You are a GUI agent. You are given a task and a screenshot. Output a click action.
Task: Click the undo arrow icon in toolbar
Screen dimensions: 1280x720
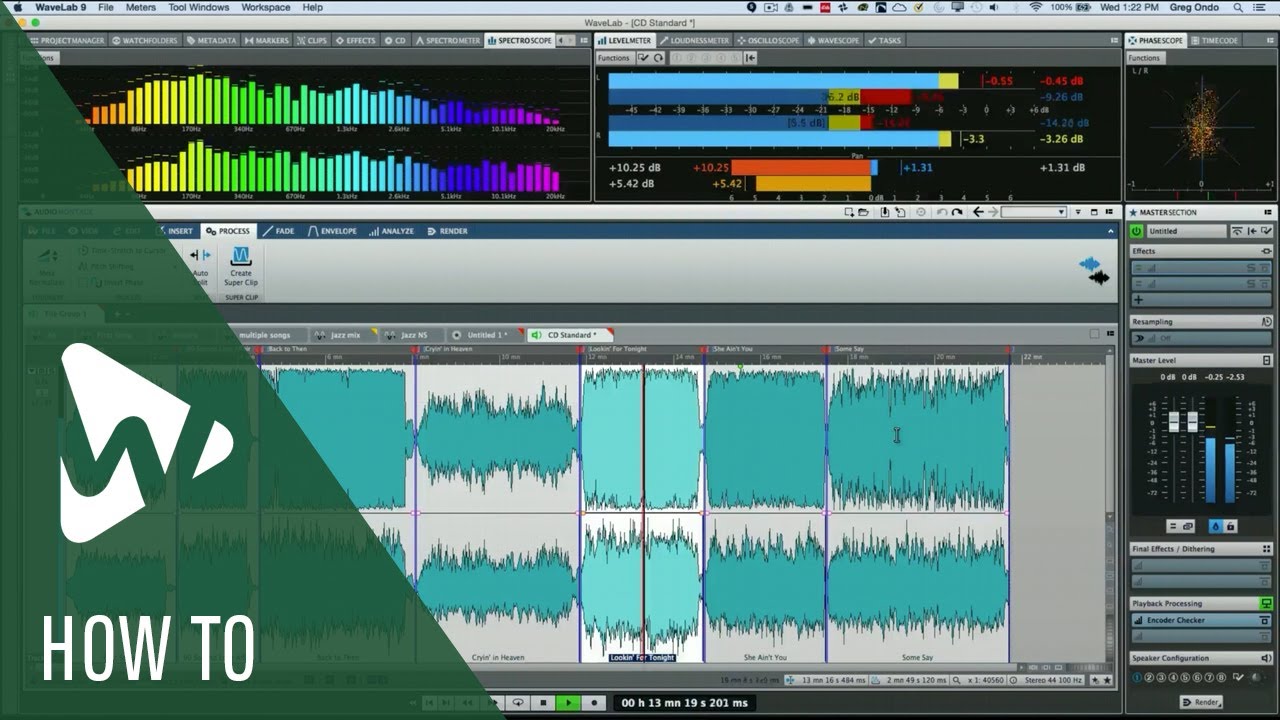tap(942, 212)
